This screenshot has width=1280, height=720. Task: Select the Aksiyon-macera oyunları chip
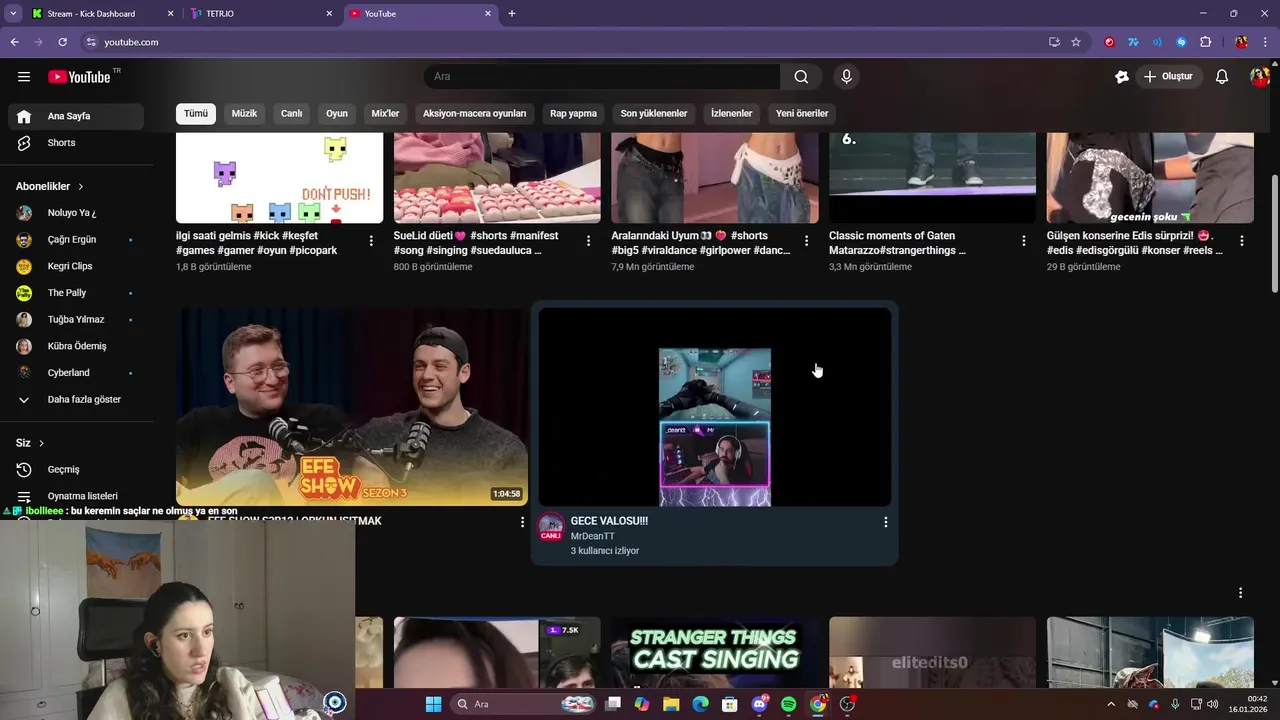(474, 113)
